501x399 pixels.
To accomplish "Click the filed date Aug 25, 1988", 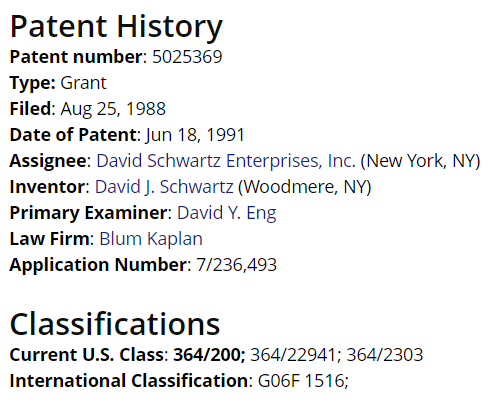I will click(113, 109).
